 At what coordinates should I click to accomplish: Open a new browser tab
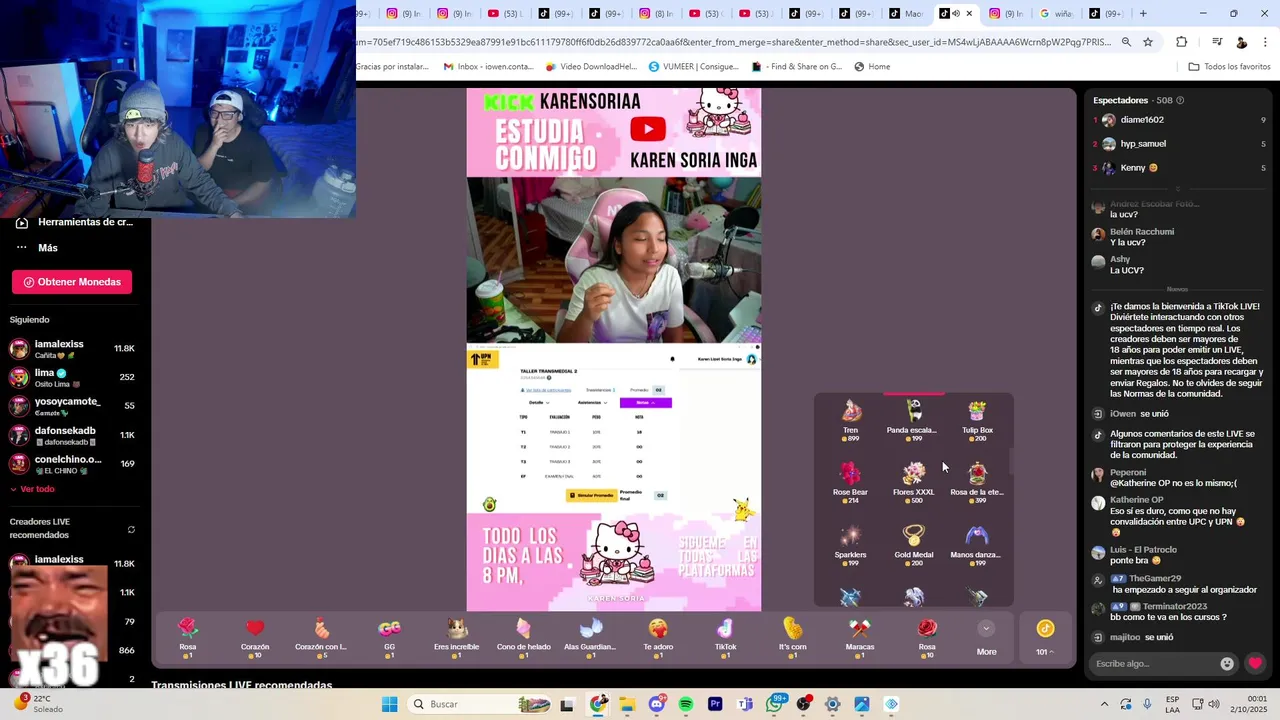1143,13
